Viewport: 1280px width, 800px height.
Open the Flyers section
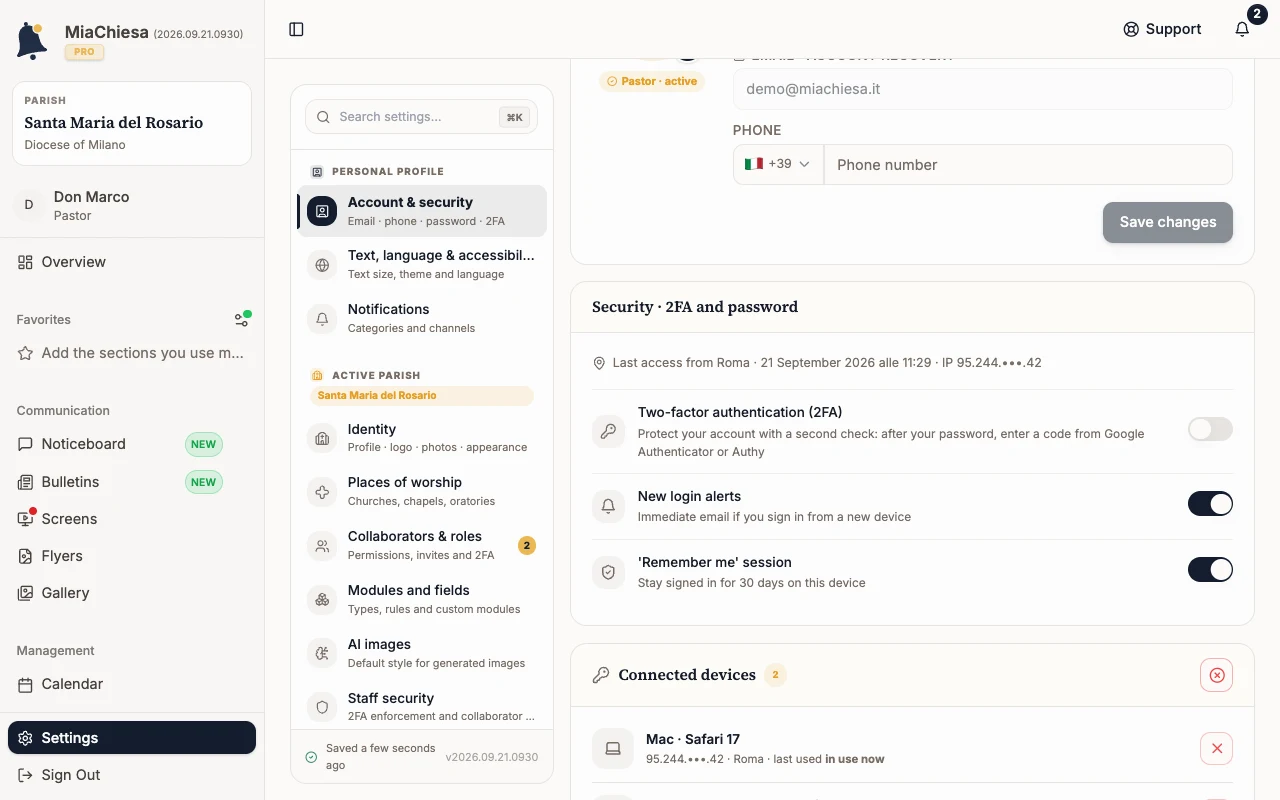point(132,556)
